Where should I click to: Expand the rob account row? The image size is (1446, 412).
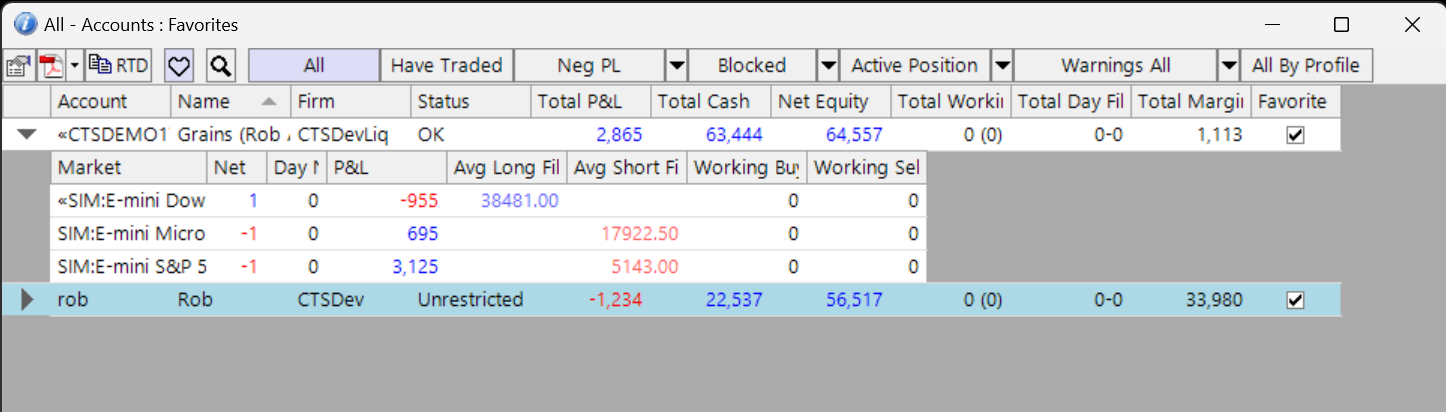click(x=27, y=300)
